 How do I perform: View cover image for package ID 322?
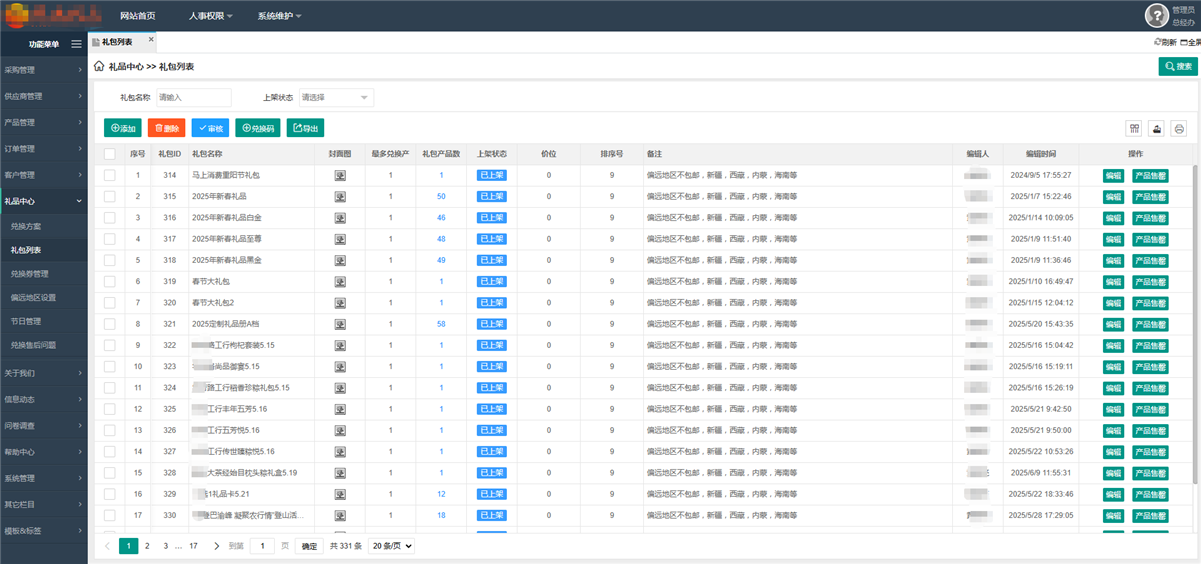click(340, 345)
